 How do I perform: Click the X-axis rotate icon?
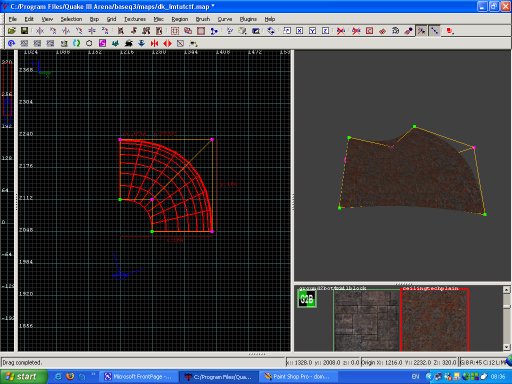[53, 31]
